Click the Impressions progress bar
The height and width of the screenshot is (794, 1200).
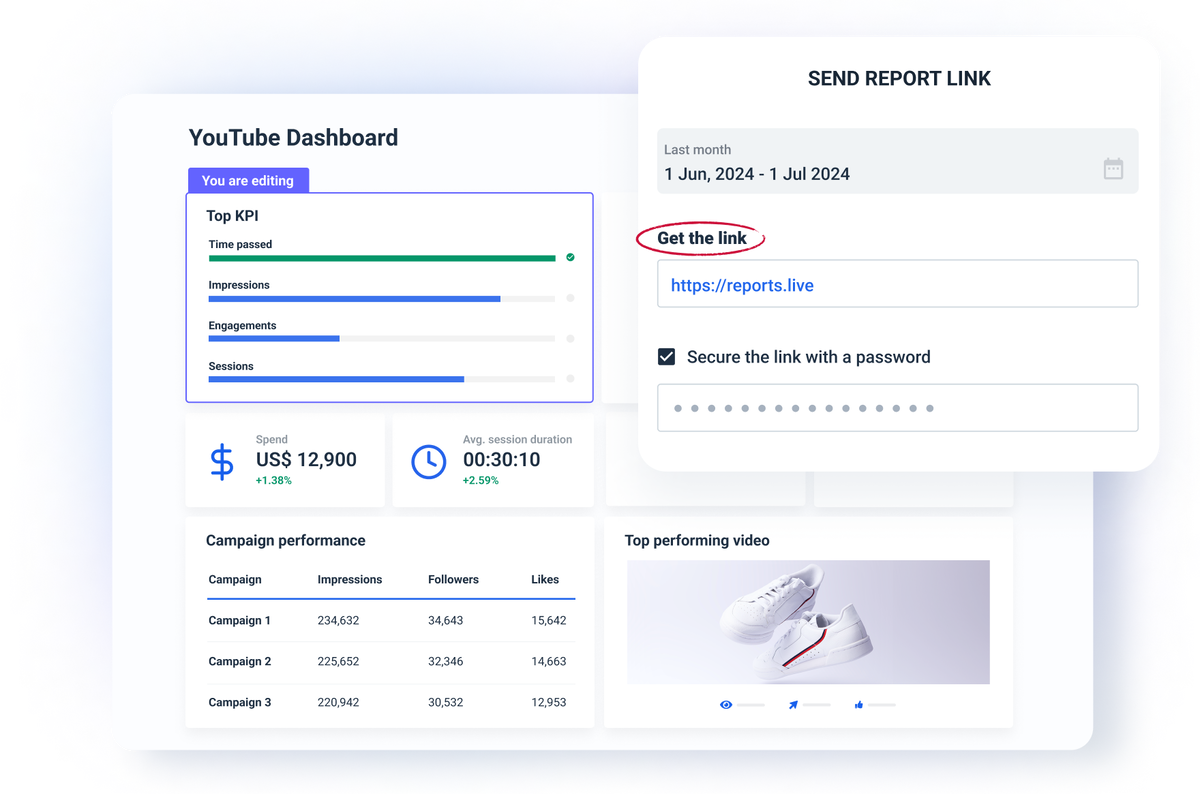(x=380, y=298)
